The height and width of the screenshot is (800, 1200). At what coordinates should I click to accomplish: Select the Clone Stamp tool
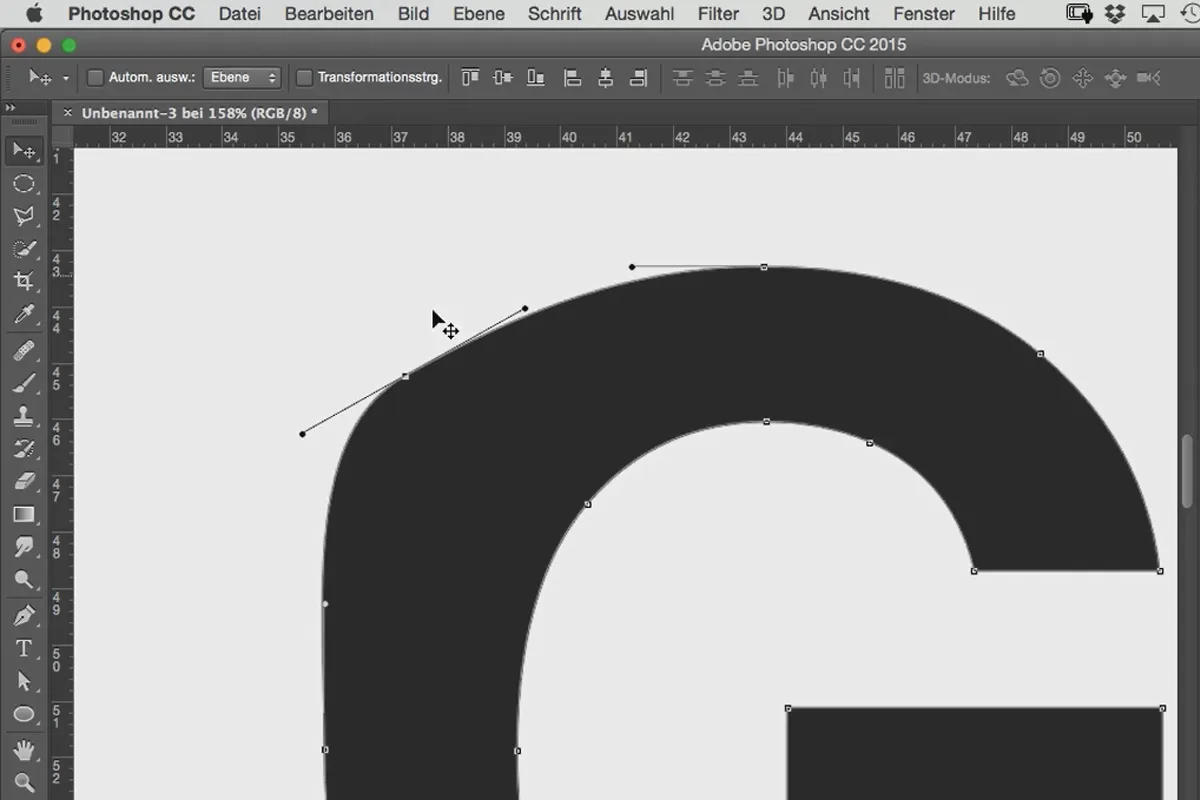pyautogui.click(x=24, y=416)
